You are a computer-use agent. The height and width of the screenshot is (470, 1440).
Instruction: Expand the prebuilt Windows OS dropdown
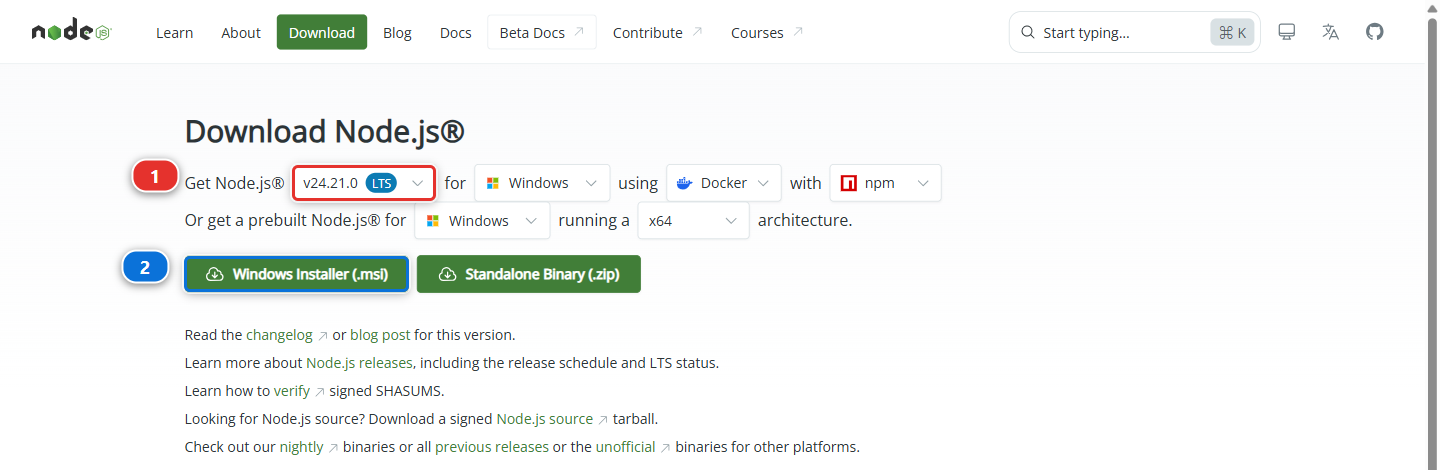pos(482,220)
